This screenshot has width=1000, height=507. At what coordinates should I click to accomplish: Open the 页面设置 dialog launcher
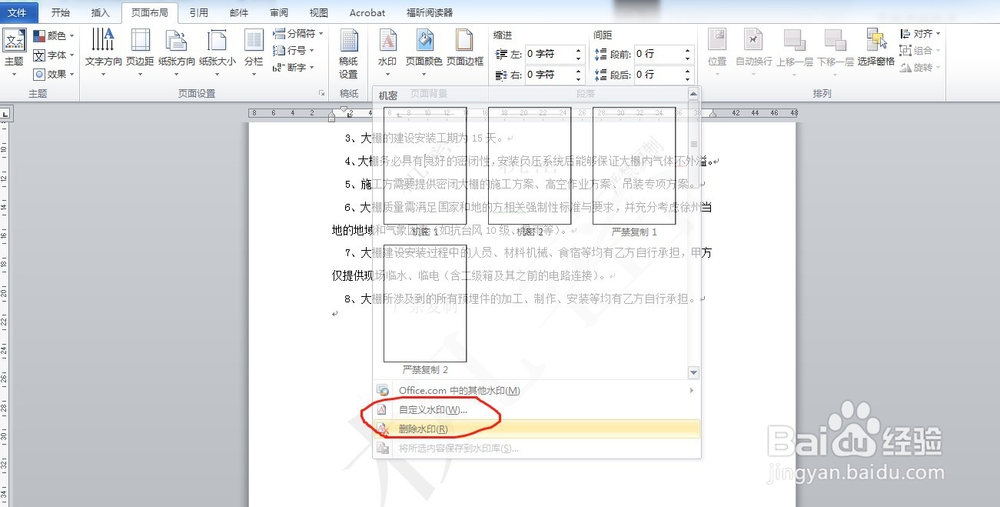tap(321, 93)
